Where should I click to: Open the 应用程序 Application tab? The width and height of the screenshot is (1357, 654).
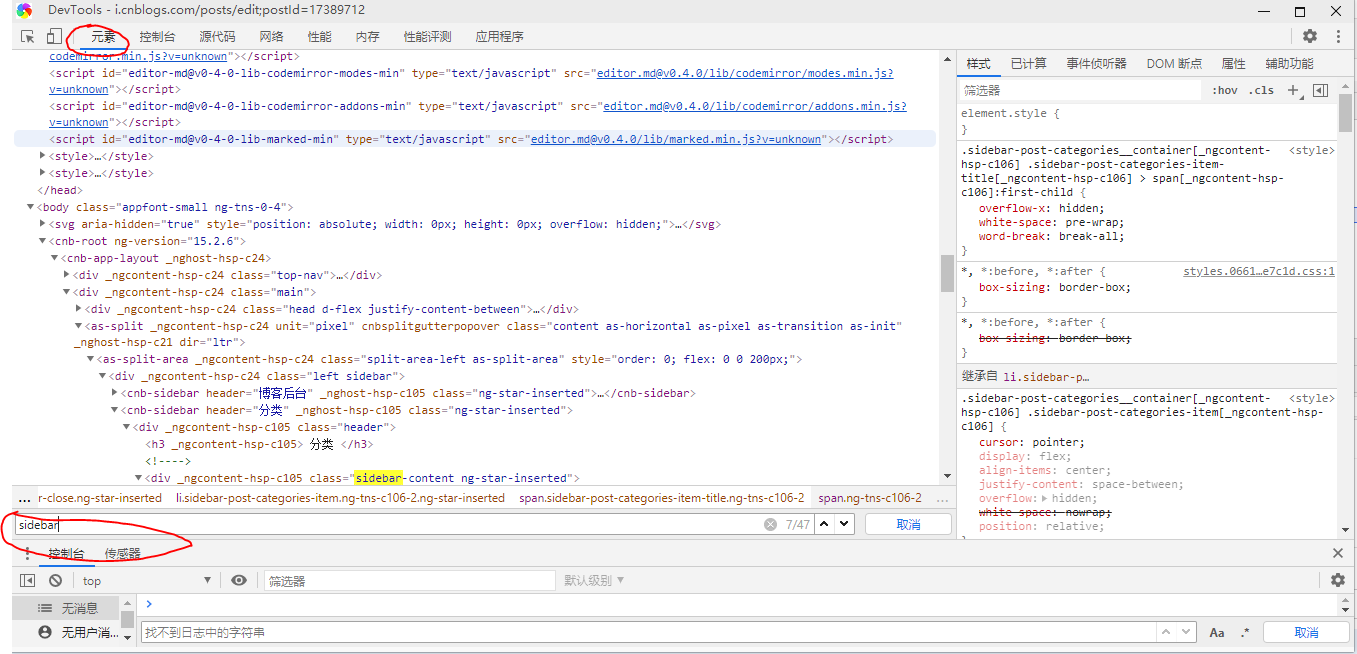(x=500, y=36)
